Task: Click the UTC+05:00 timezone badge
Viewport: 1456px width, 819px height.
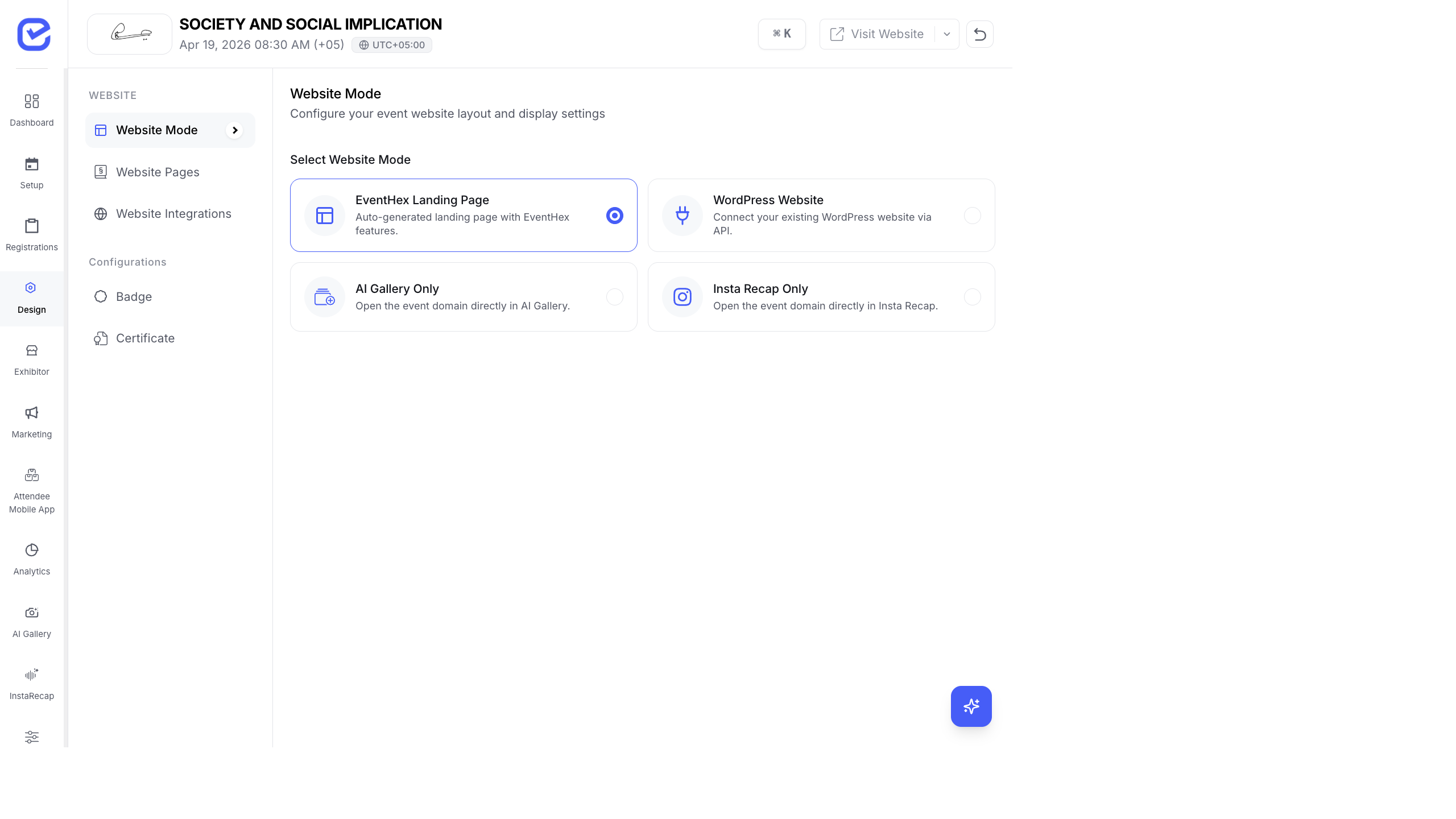Action: click(x=391, y=44)
